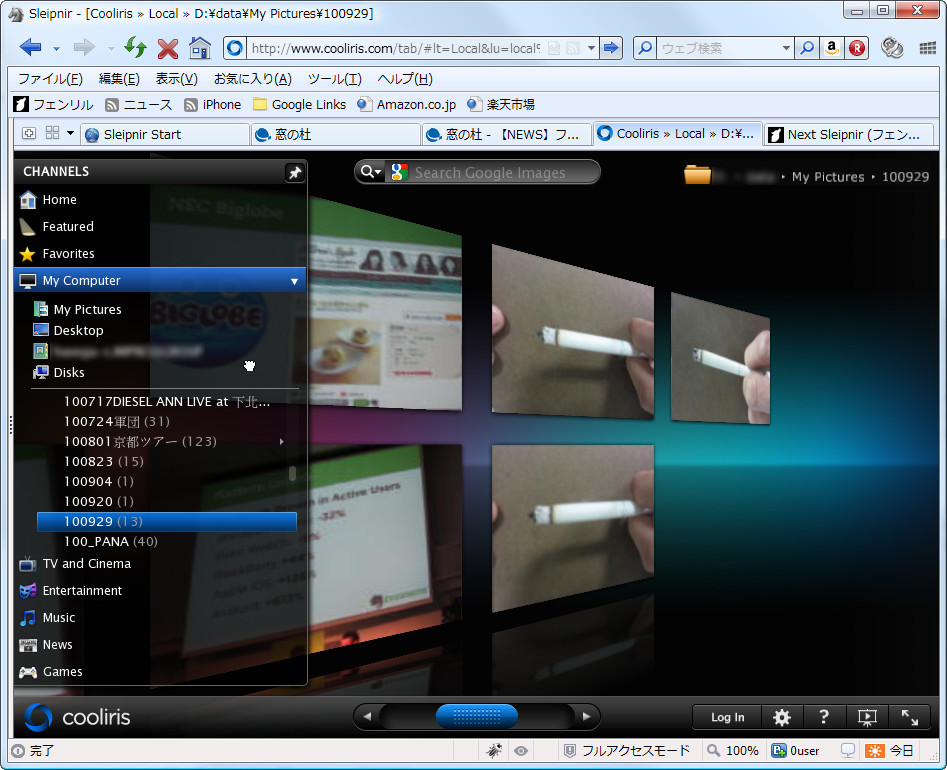The width and height of the screenshot is (947, 770).
Task: Open the Forward button history dropdown arrow
Action: pos(111,48)
